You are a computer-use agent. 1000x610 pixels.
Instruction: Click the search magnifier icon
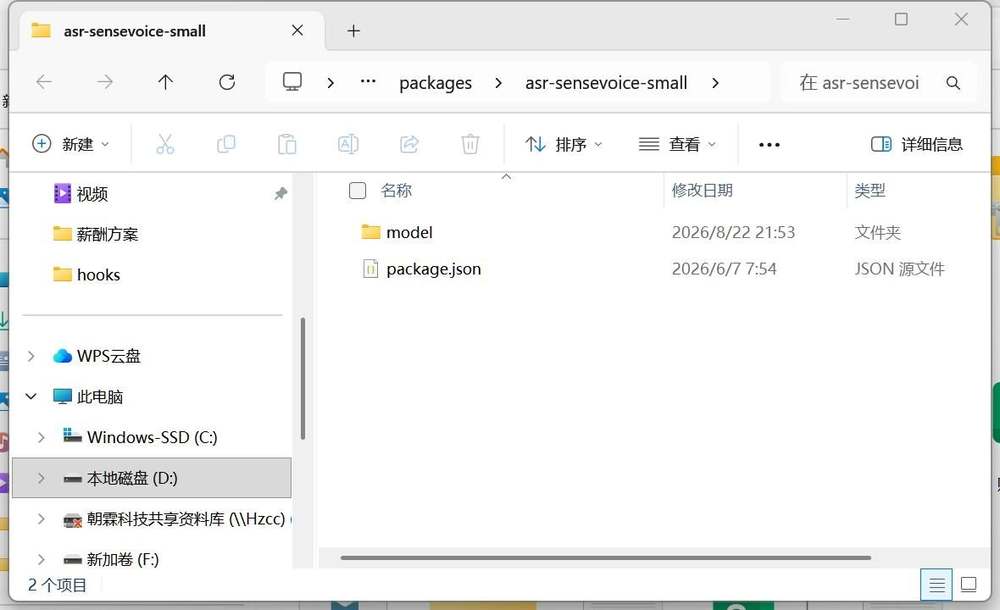953,83
